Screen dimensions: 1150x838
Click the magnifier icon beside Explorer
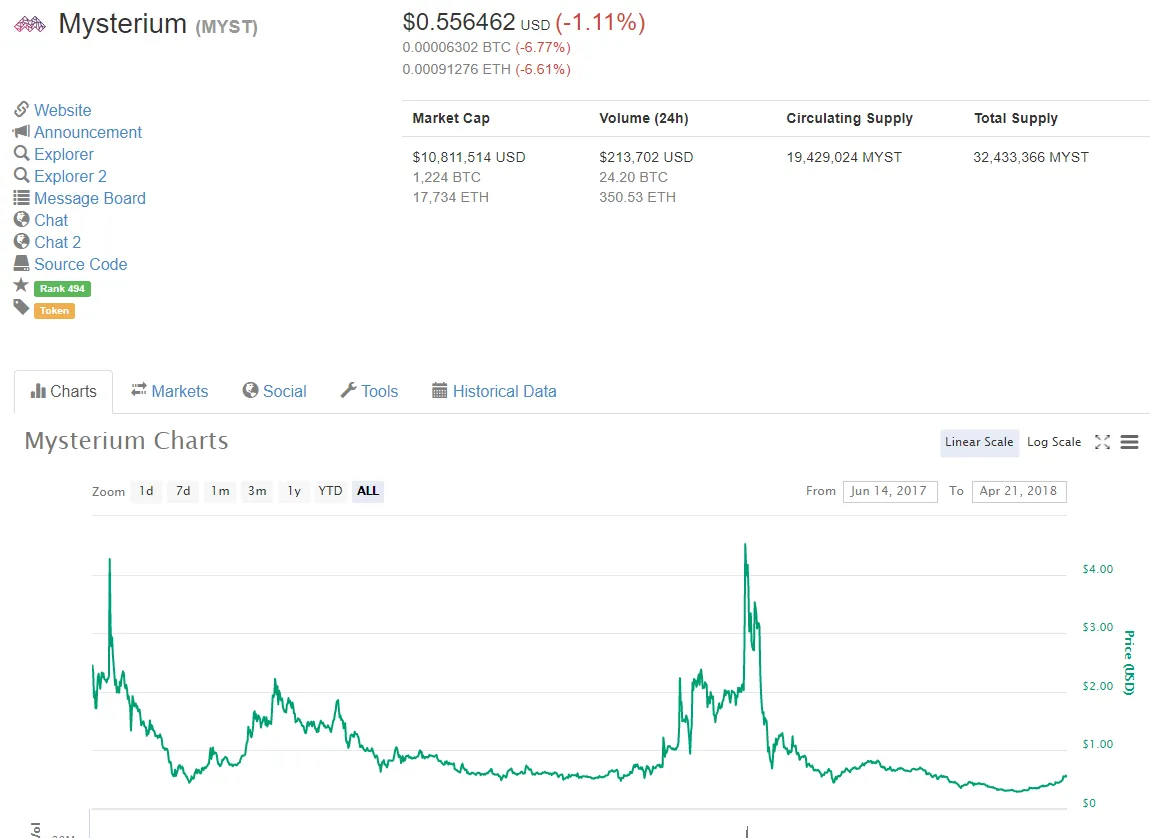click(x=21, y=153)
